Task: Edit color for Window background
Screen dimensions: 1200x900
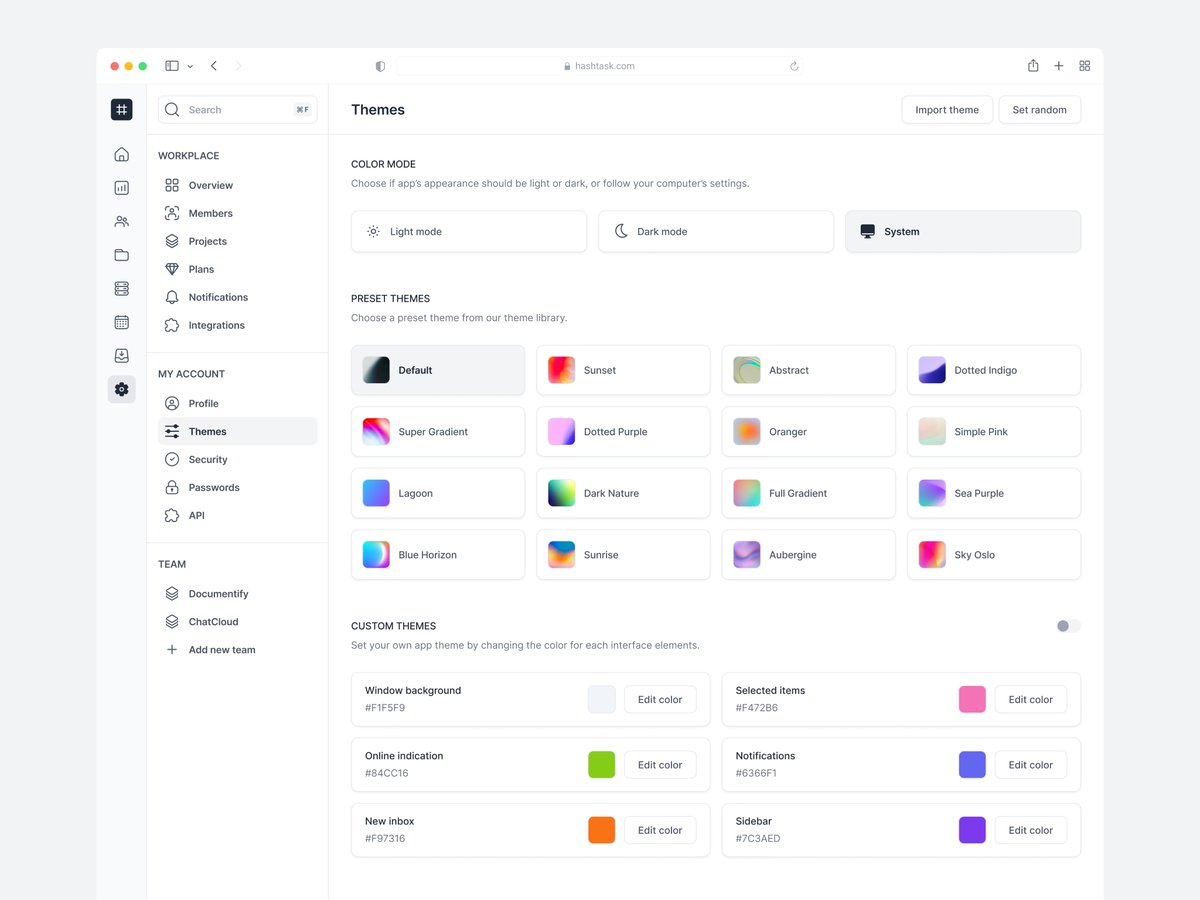Action: point(660,699)
